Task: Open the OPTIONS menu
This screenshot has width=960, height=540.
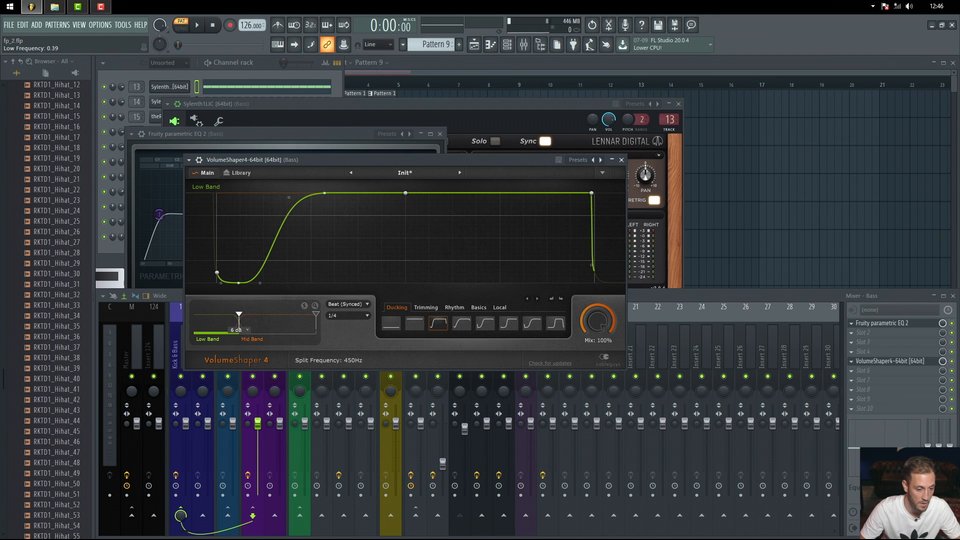Action: [100, 25]
